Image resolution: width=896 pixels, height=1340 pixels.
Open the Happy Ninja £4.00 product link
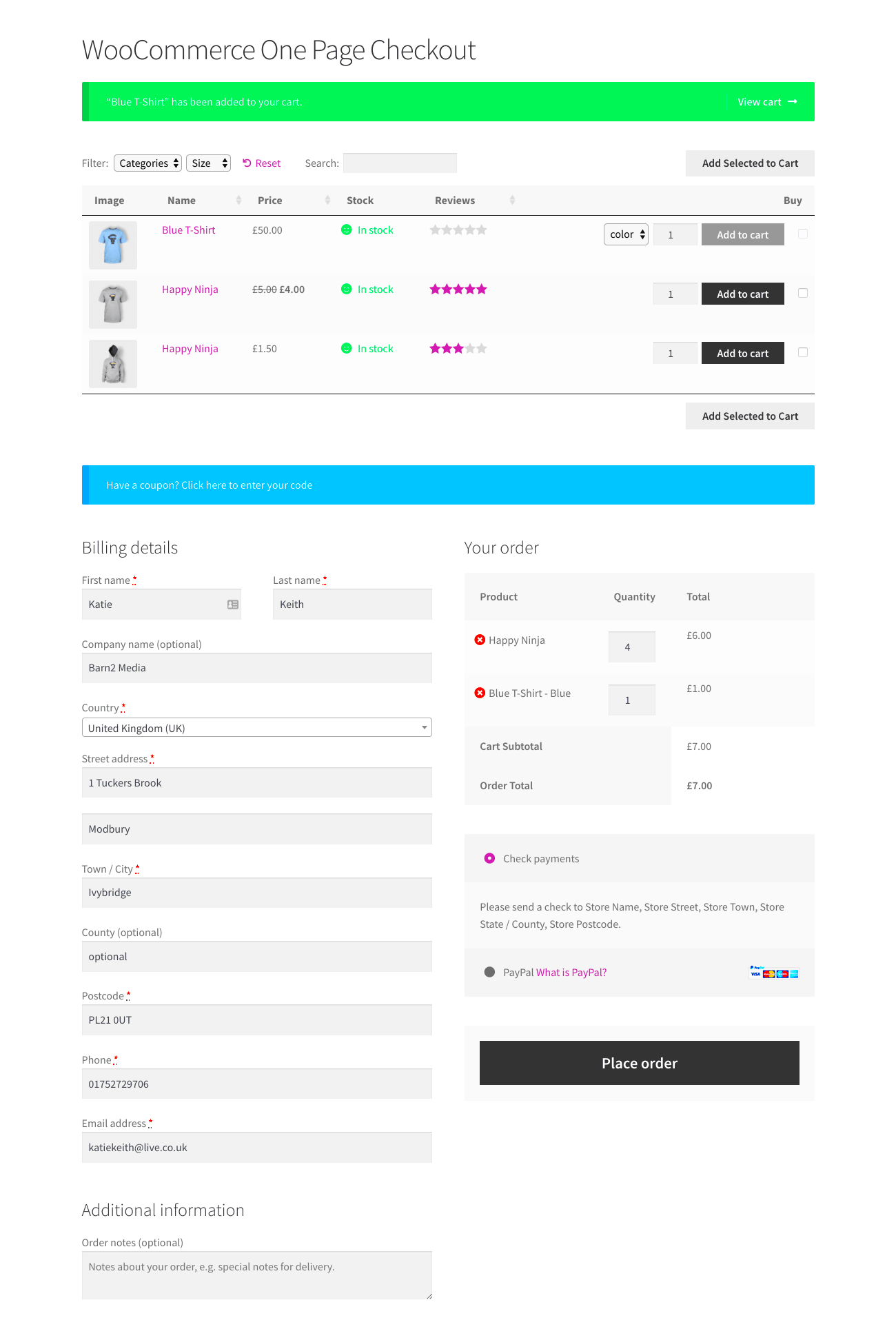[190, 290]
